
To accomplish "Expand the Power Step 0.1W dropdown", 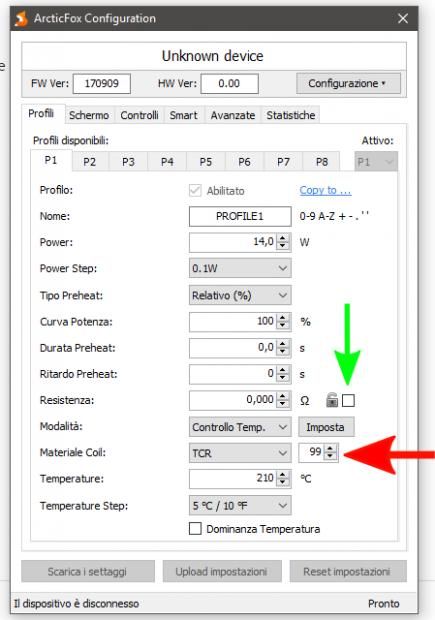I will (x=240, y=268).
